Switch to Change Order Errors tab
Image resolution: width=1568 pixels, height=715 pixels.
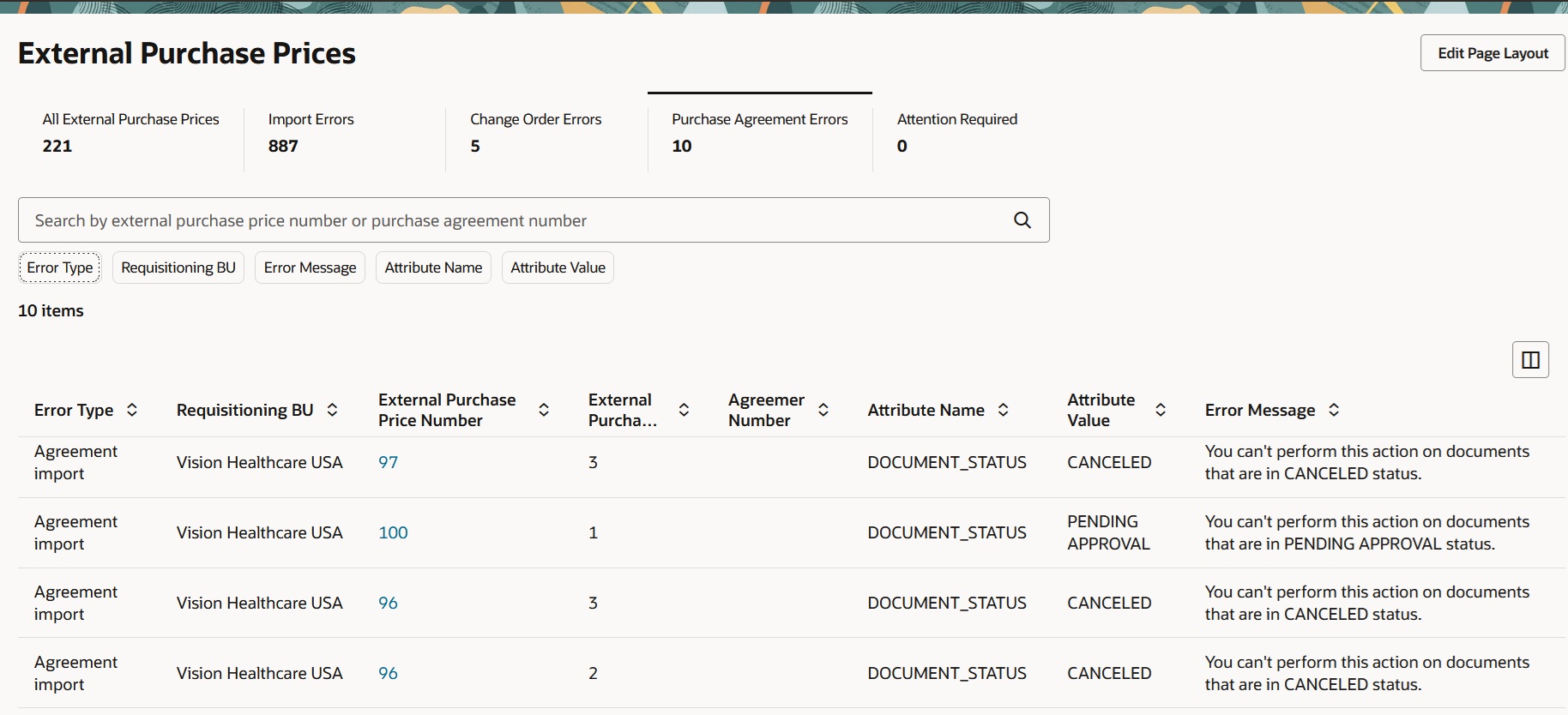pyautogui.click(x=535, y=132)
